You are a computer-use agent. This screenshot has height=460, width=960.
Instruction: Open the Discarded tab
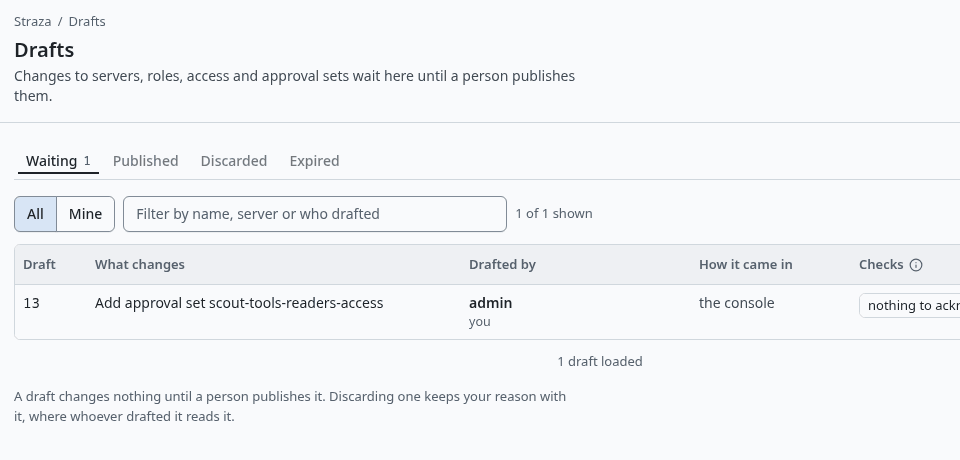pyautogui.click(x=234, y=161)
